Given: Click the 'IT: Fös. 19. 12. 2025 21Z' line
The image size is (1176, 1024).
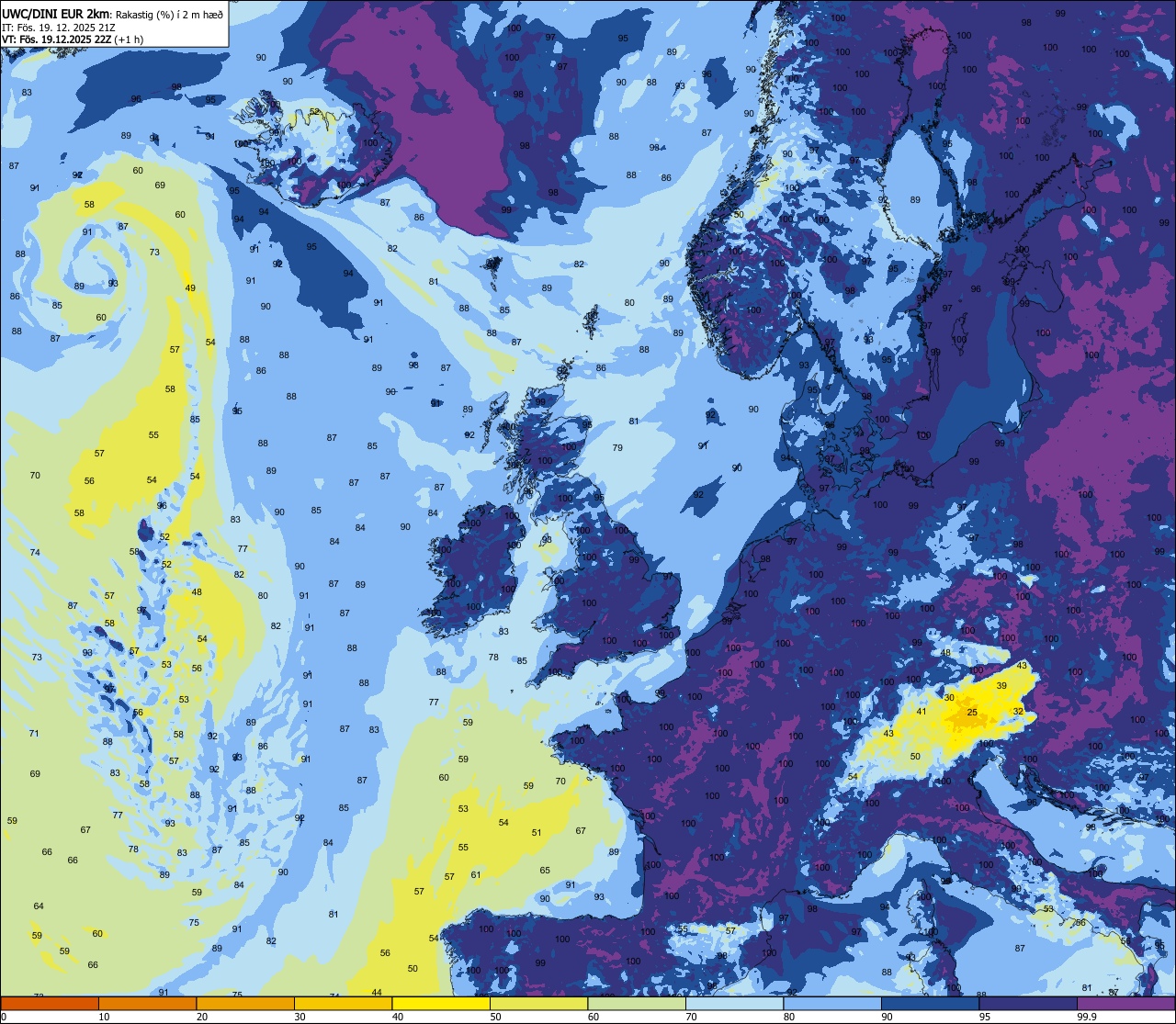Looking at the screenshot, I should click(58, 28).
